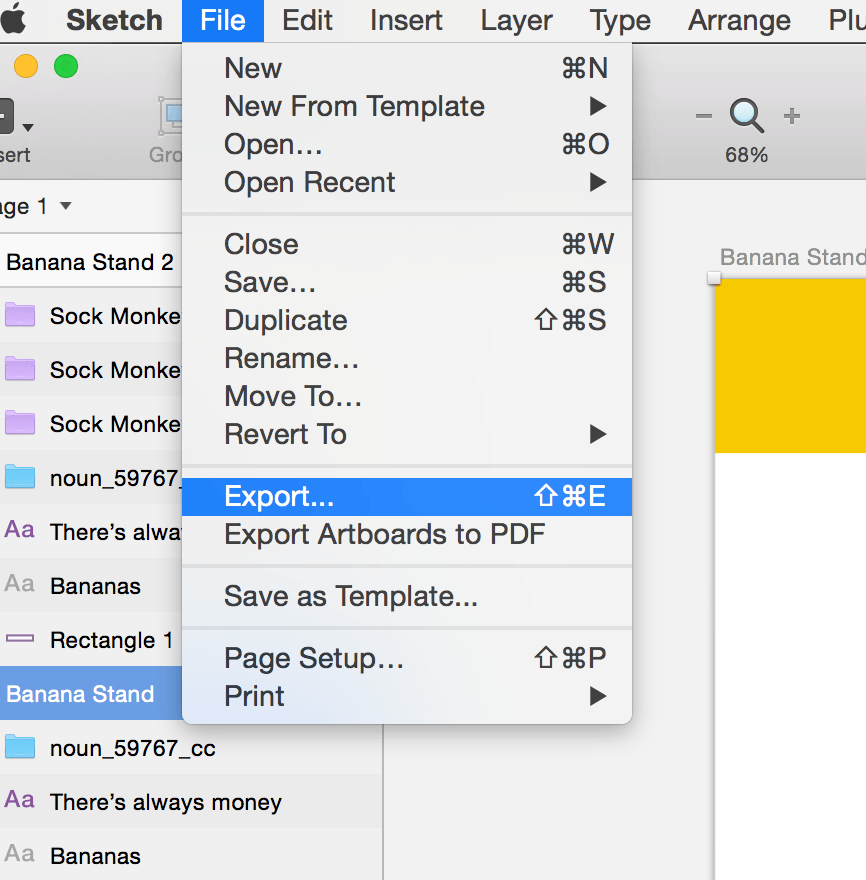Open the Insert menu

pyautogui.click(x=406, y=20)
